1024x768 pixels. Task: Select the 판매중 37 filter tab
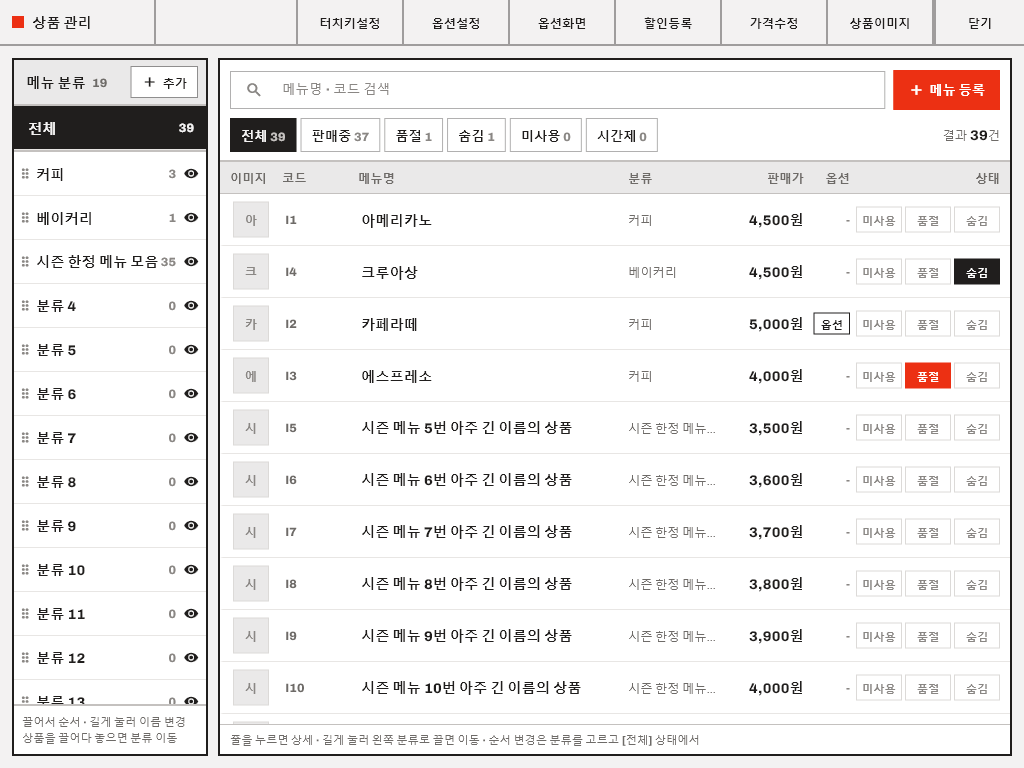pos(340,136)
